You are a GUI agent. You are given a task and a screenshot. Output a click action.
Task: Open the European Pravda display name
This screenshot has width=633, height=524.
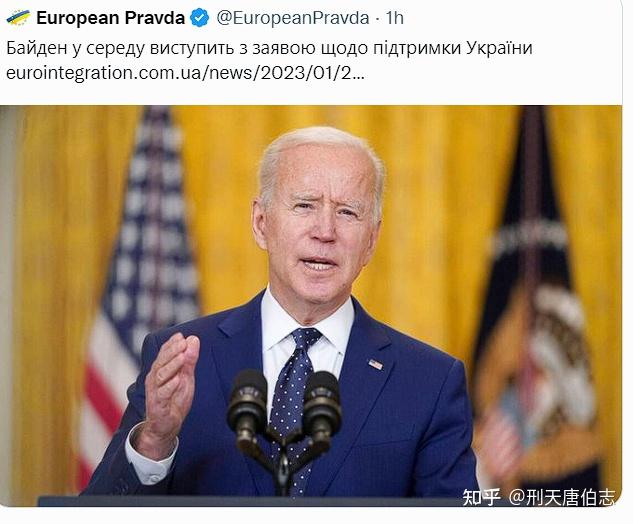(111, 18)
